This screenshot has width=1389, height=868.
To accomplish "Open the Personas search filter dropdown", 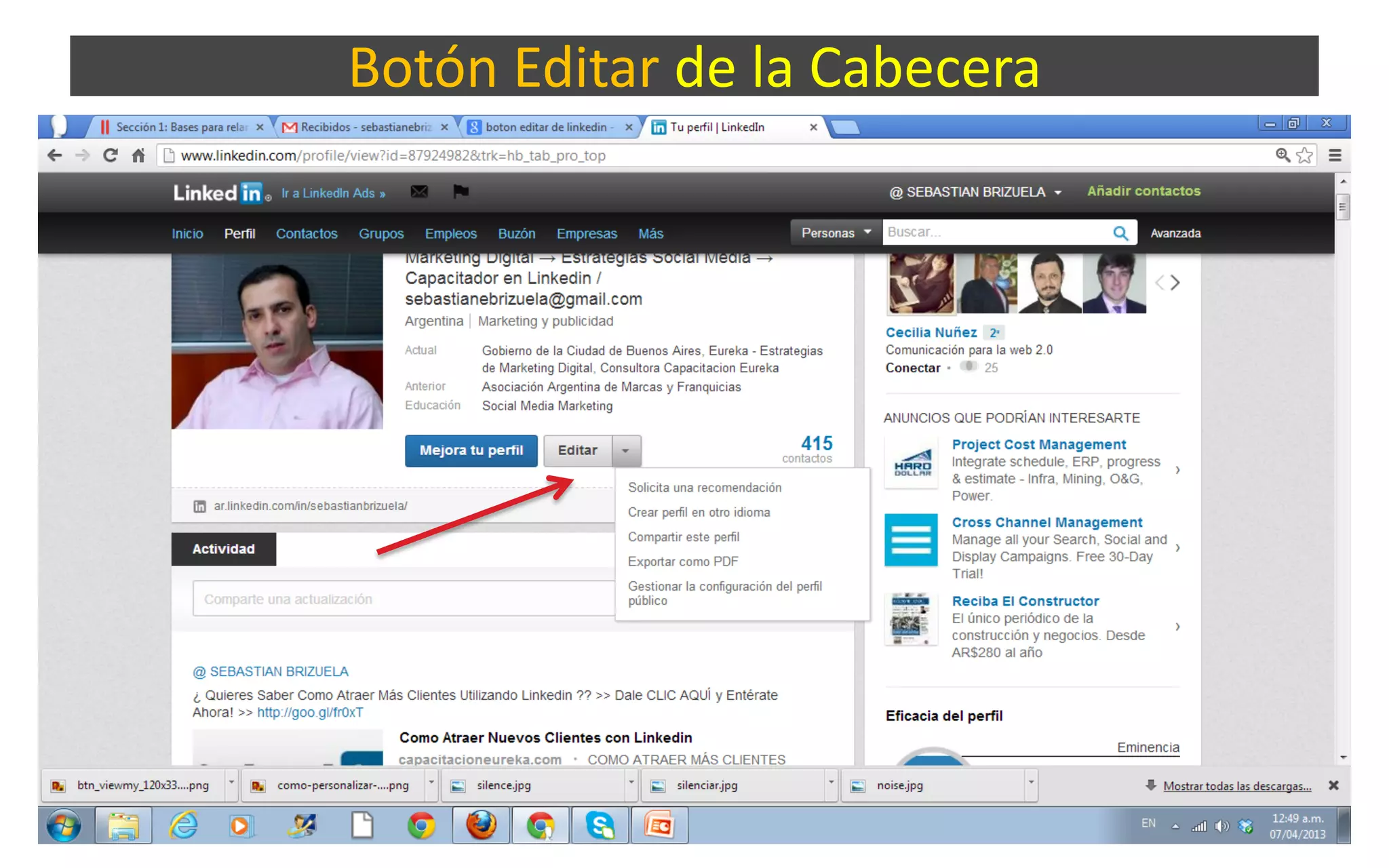I will tap(836, 233).
